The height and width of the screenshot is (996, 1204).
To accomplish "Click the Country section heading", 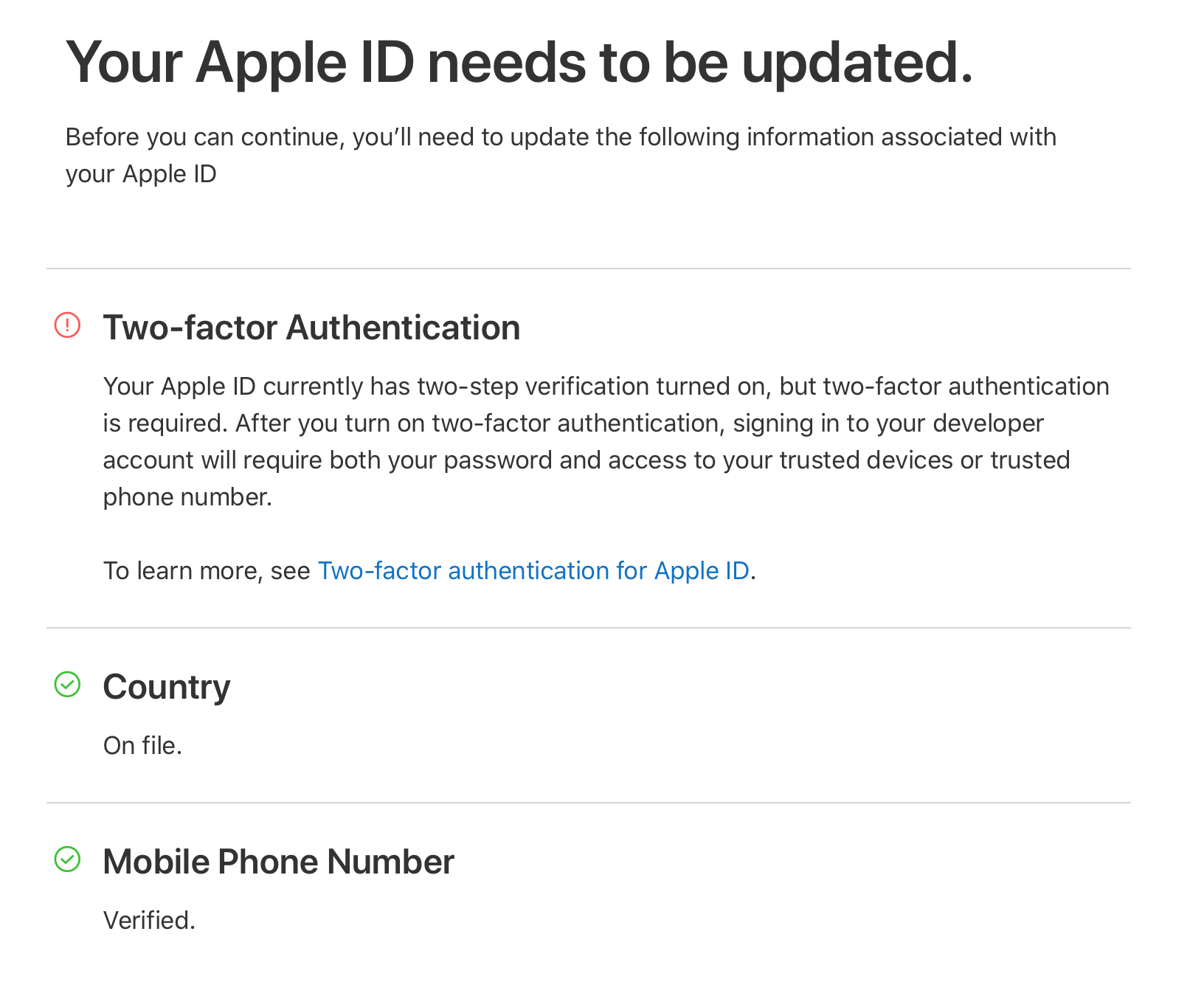I will click(x=167, y=687).
